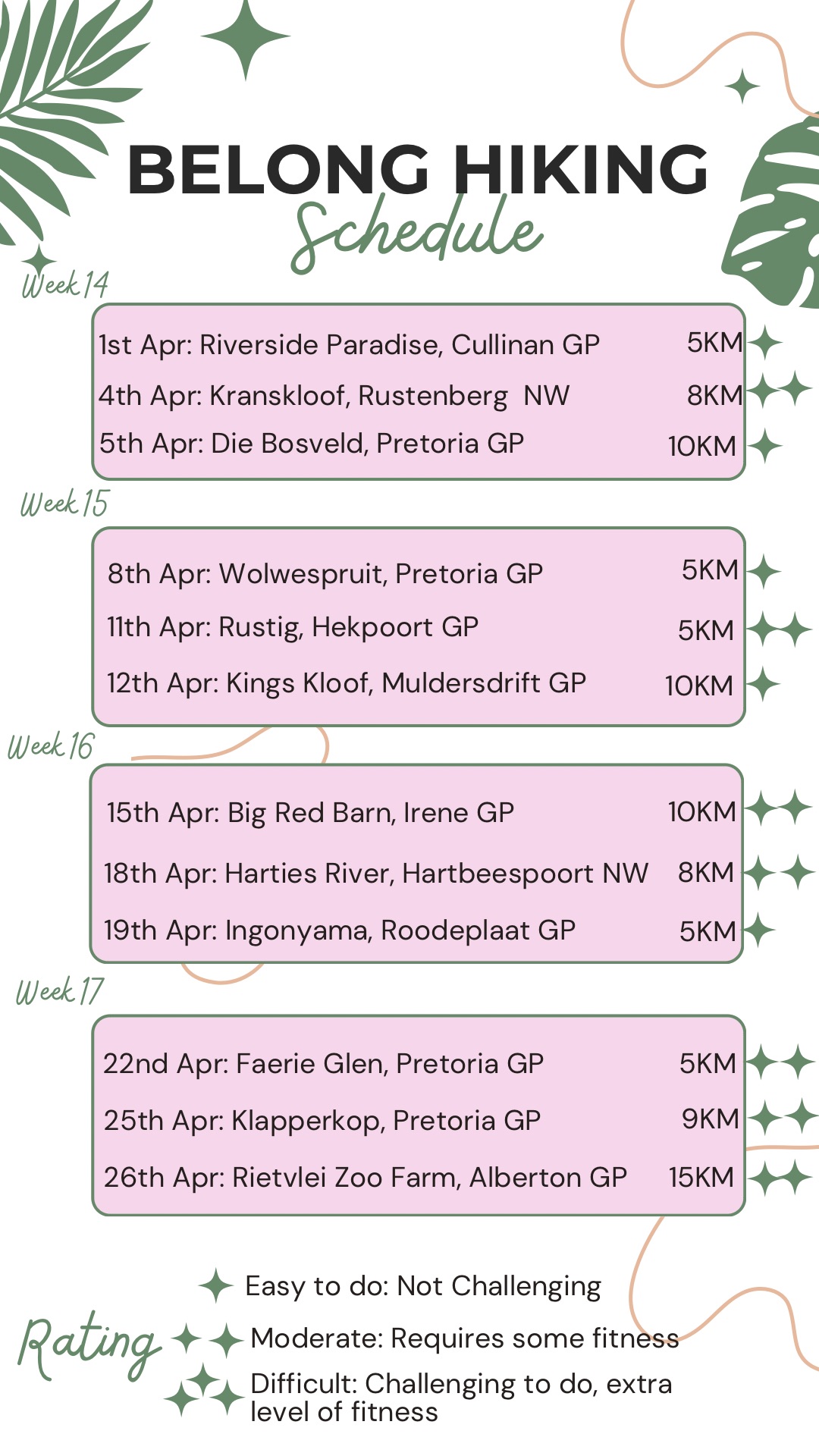819x1456 pixels.
Task: Click the double stars beside Kranskloof 8KM
Action: click(x=781, y=389)
